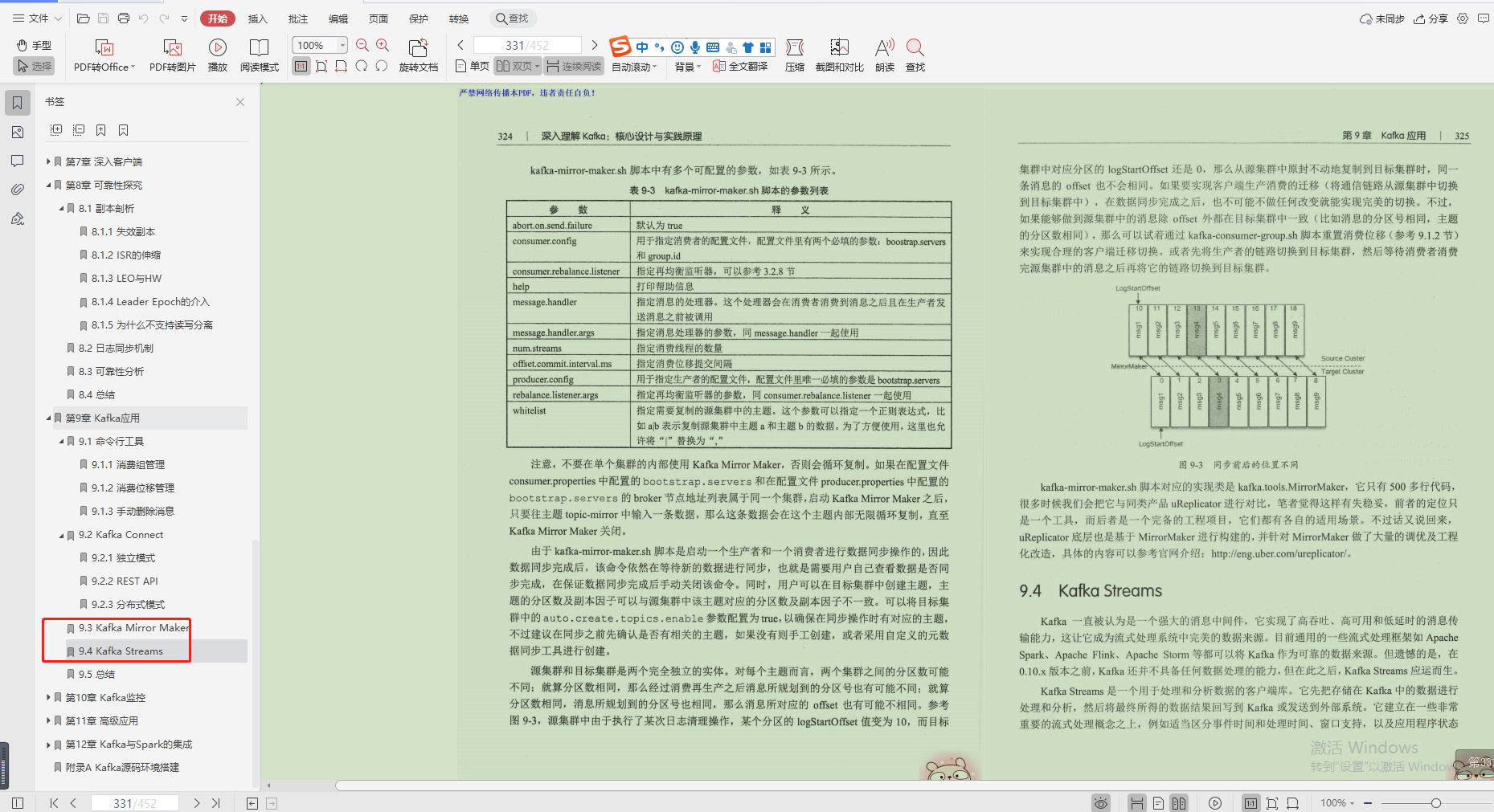Click the fit width icon in ribbon

pos(342,67)
